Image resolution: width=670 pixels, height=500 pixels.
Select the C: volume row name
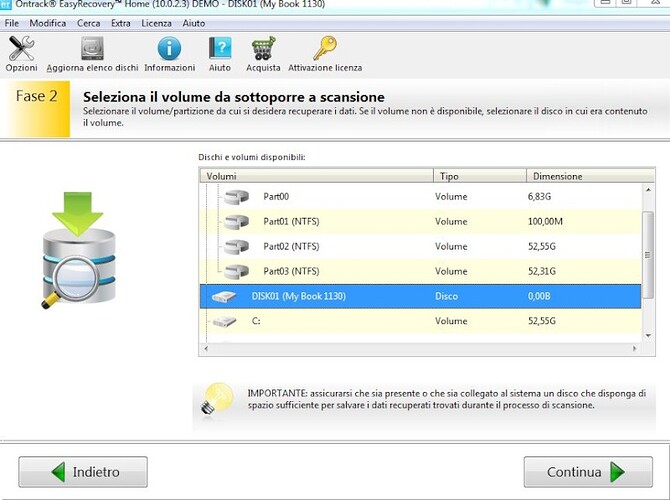pos(256,321)
